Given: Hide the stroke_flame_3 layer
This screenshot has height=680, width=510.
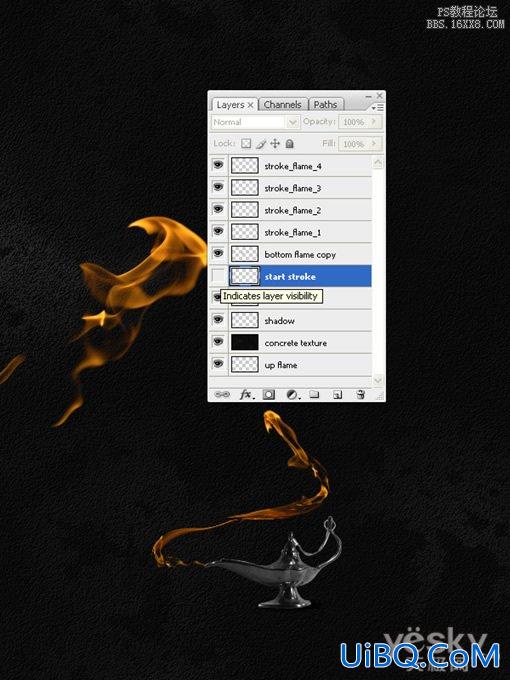Looking at the screenshot, I should (218, 187).
